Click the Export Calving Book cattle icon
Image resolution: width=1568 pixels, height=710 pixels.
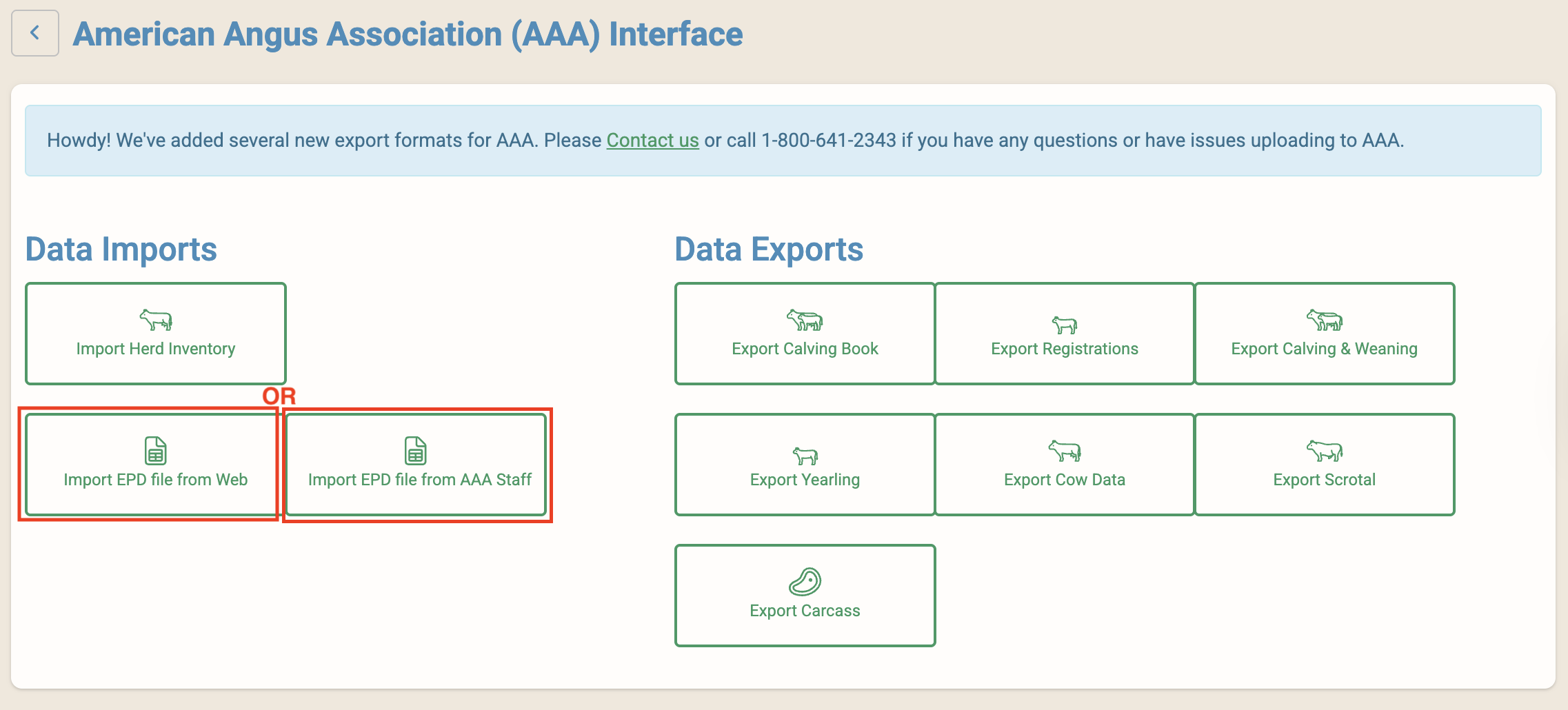click(805, 320)
